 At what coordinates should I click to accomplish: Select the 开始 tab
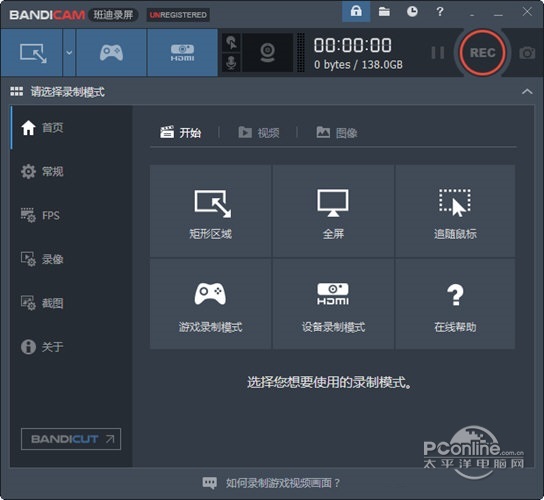(180, 133)
